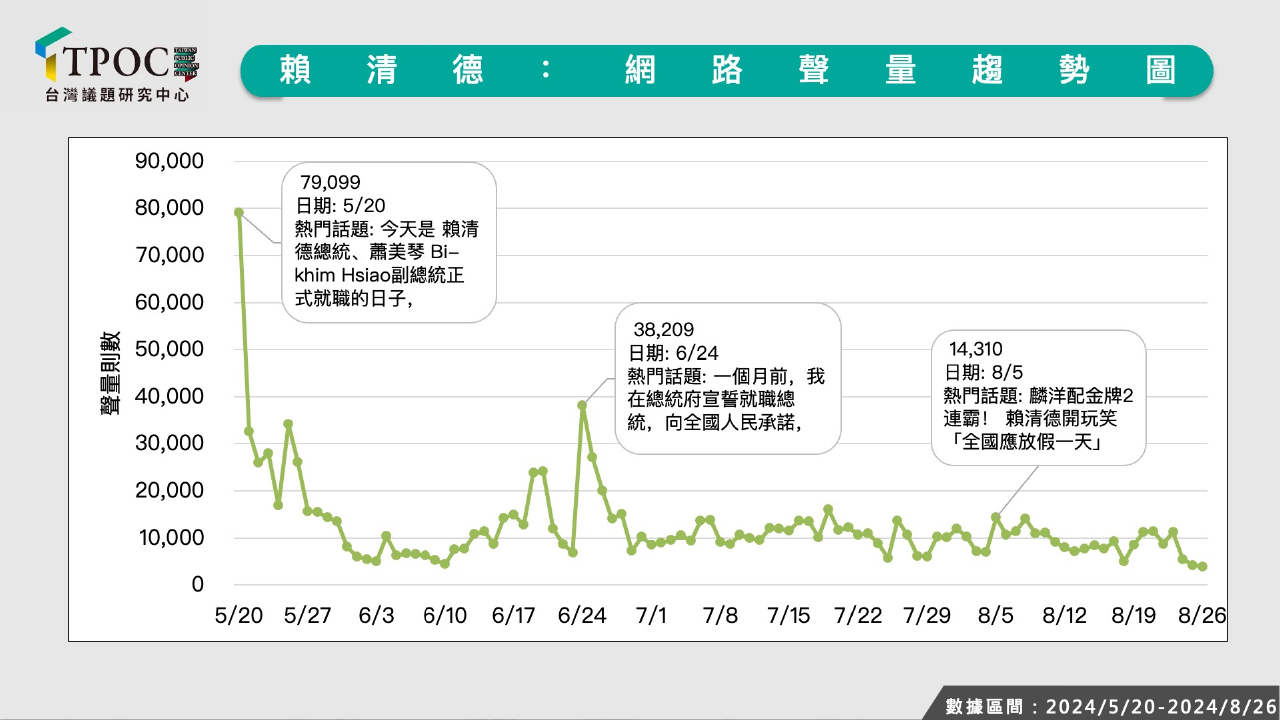Click the 14,310 callout dated 8/5
Screen dimensions: 1280x720
coord(1039,397)
